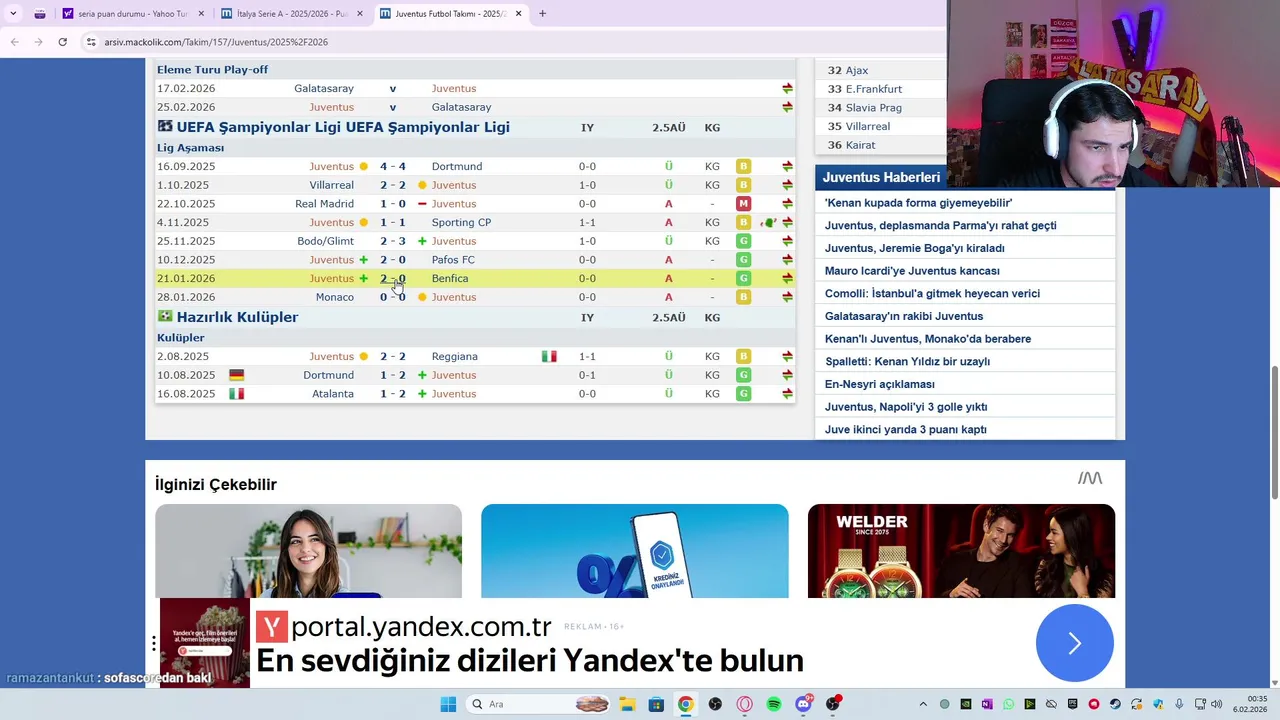Click 'UEFA Şampiyonlar Ligi' section heading
Screen dimensions: 1280x720
[343, 127]
